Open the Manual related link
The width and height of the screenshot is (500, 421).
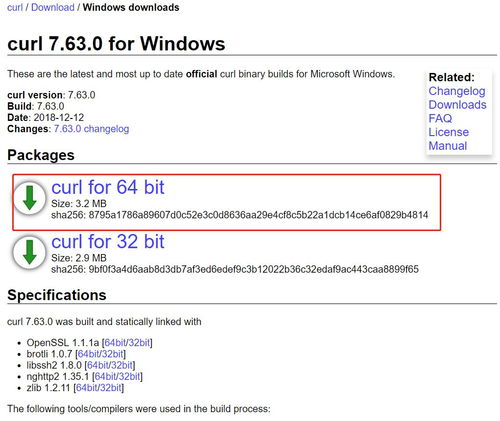coord(448,146)
